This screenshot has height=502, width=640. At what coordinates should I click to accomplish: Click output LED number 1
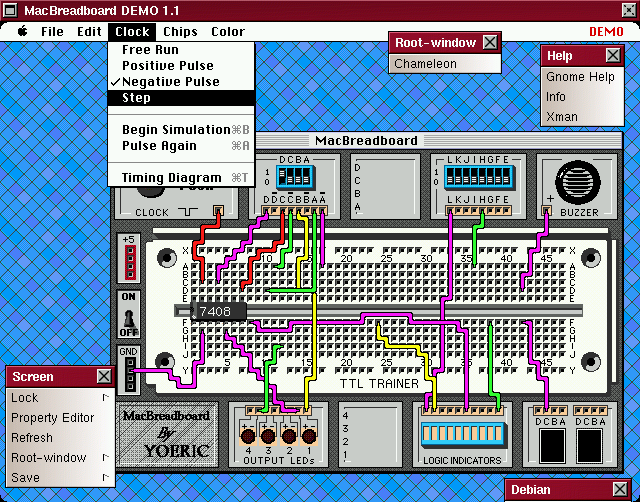pos(309,436)
